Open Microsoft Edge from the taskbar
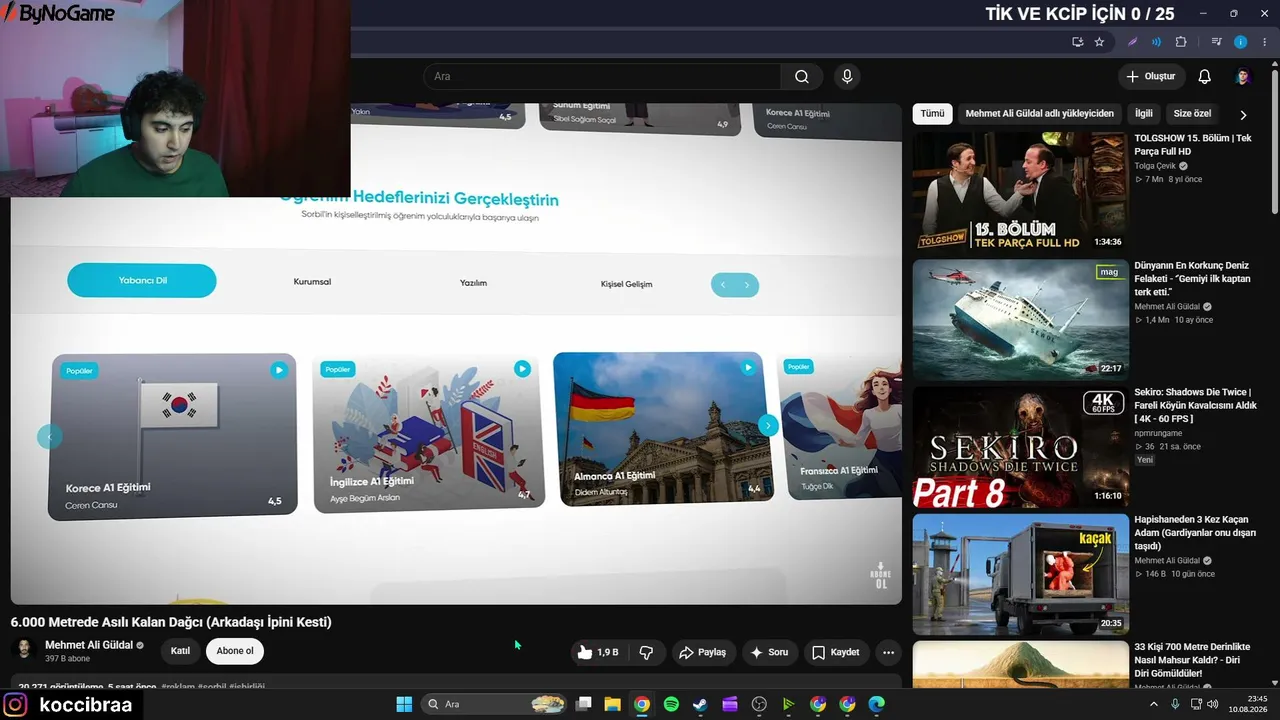This screenshot has height=720, width=1280. coord(877,704)
